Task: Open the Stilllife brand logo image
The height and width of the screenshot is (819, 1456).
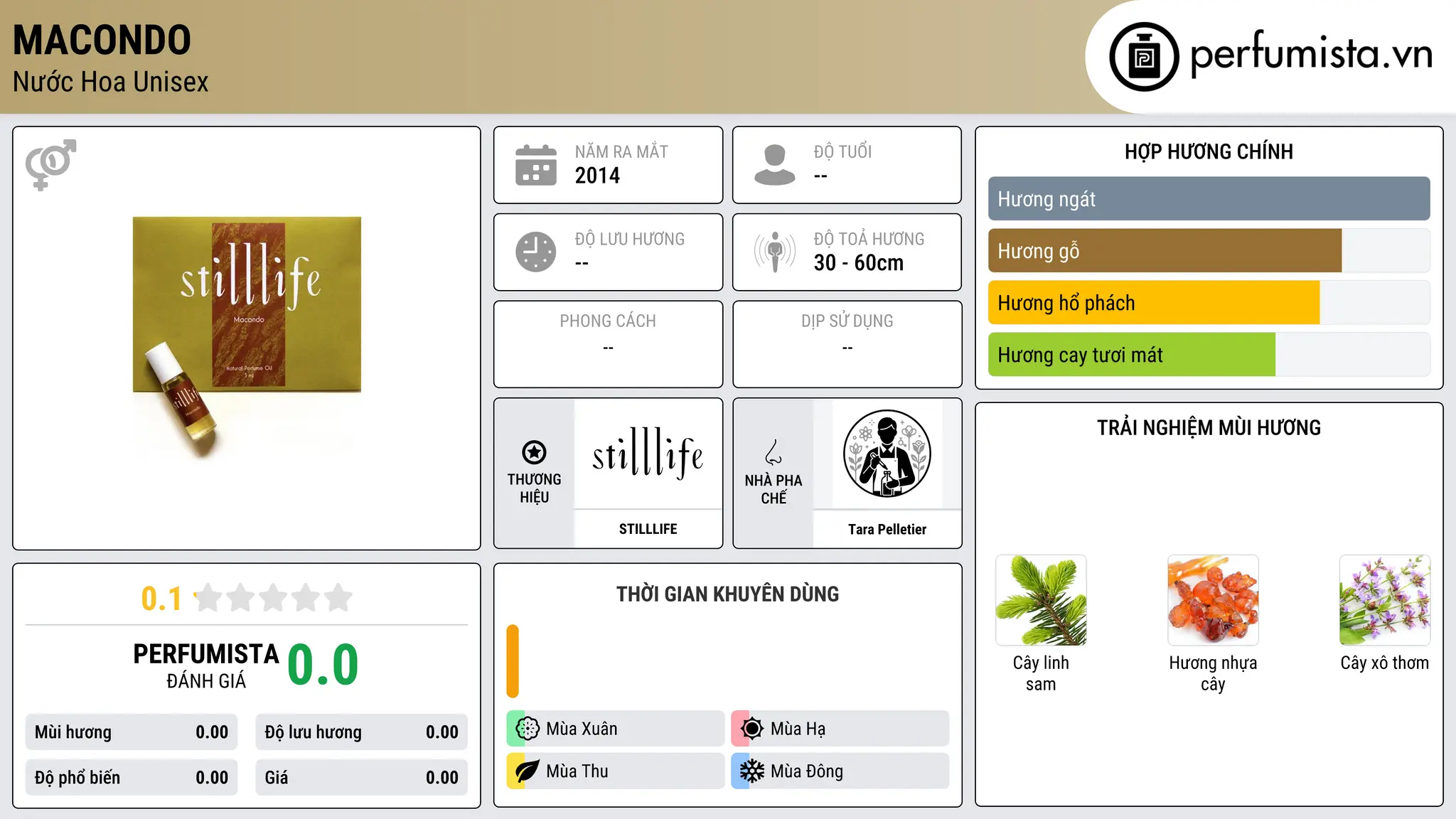Action: pyautogui.click(x=648, y=454)
